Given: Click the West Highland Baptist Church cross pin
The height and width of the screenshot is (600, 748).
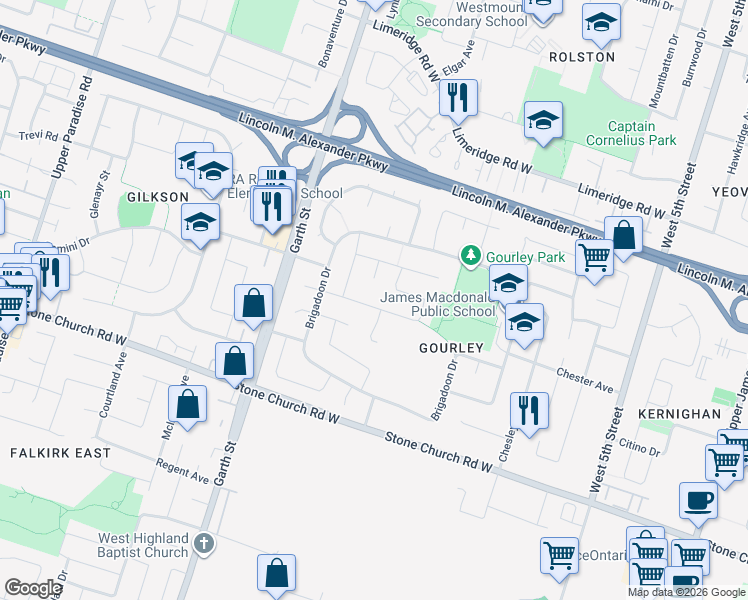Looking at the screenshot, I should coord(204,544).
